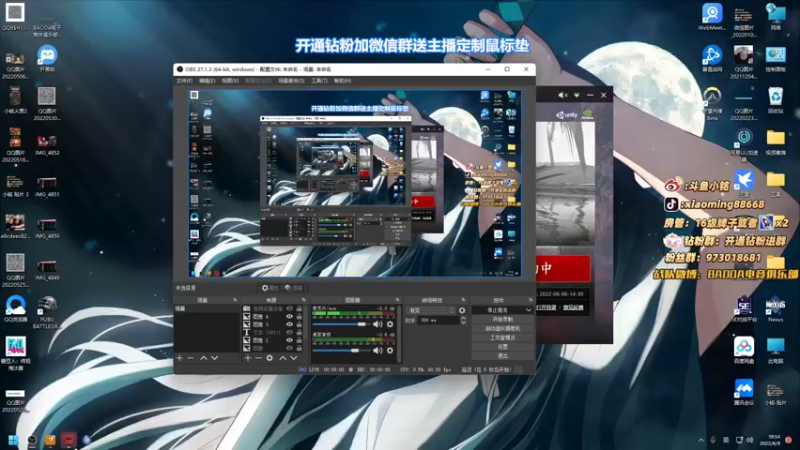Move the source up in the Sources panel
Screen dimensions: 800x450
(283, 358)
